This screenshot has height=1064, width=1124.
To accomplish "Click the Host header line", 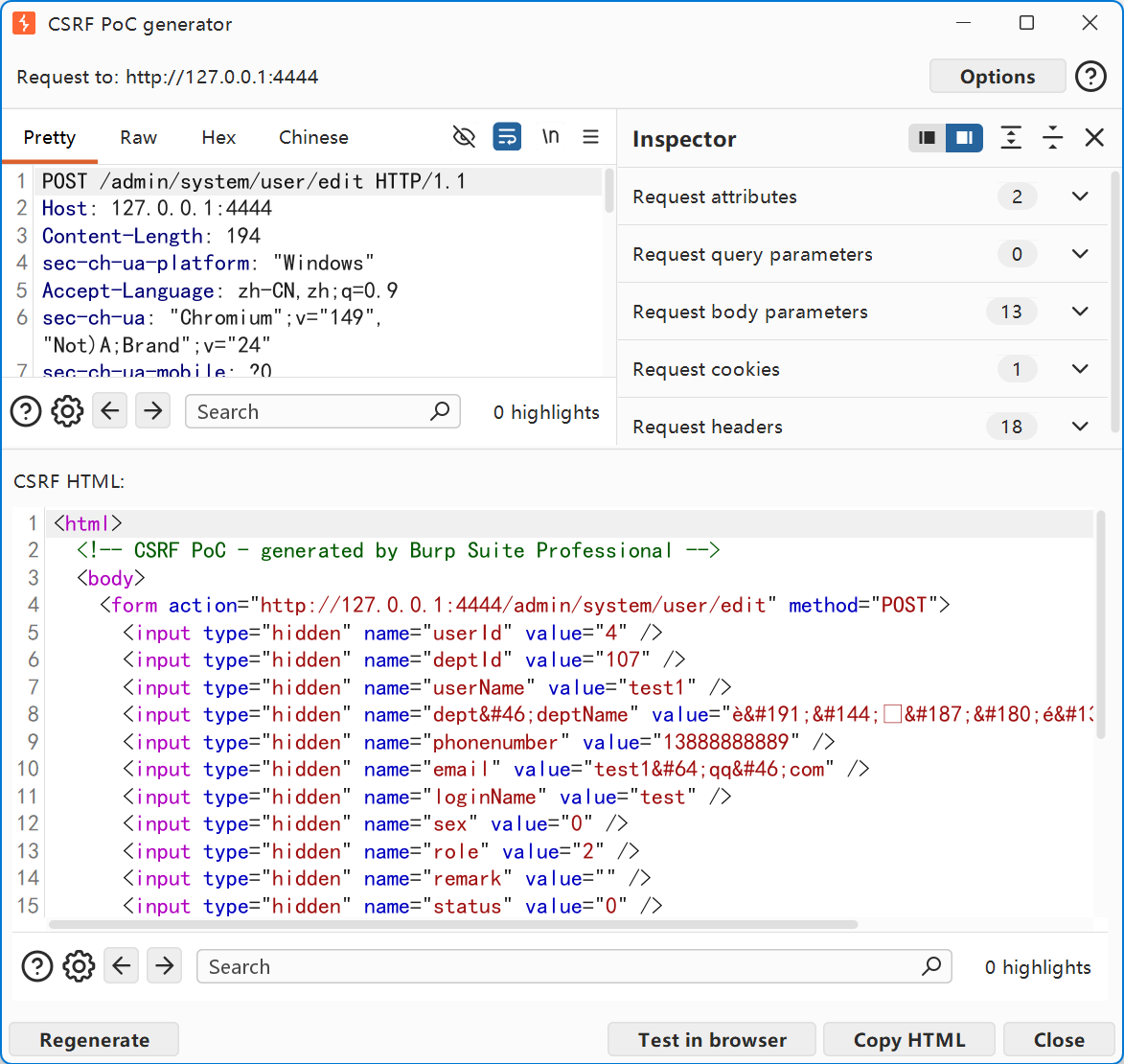I will tap(157, 209).
